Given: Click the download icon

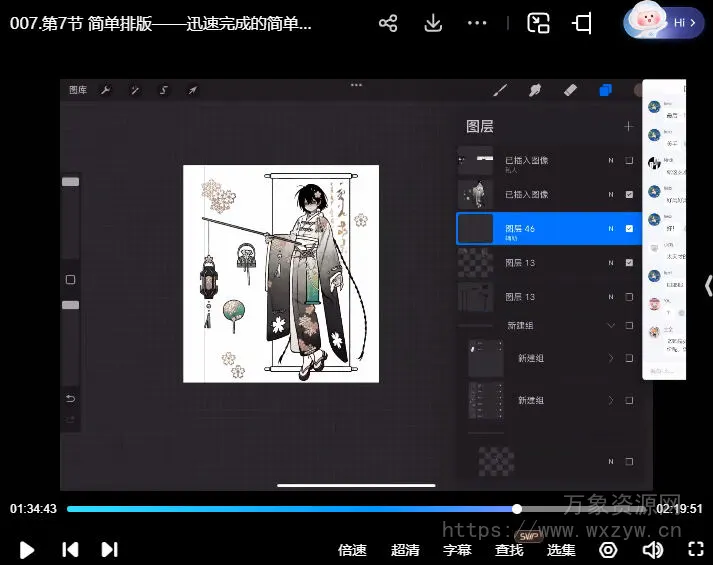Looking at the screenshot, I should point(433,23).
